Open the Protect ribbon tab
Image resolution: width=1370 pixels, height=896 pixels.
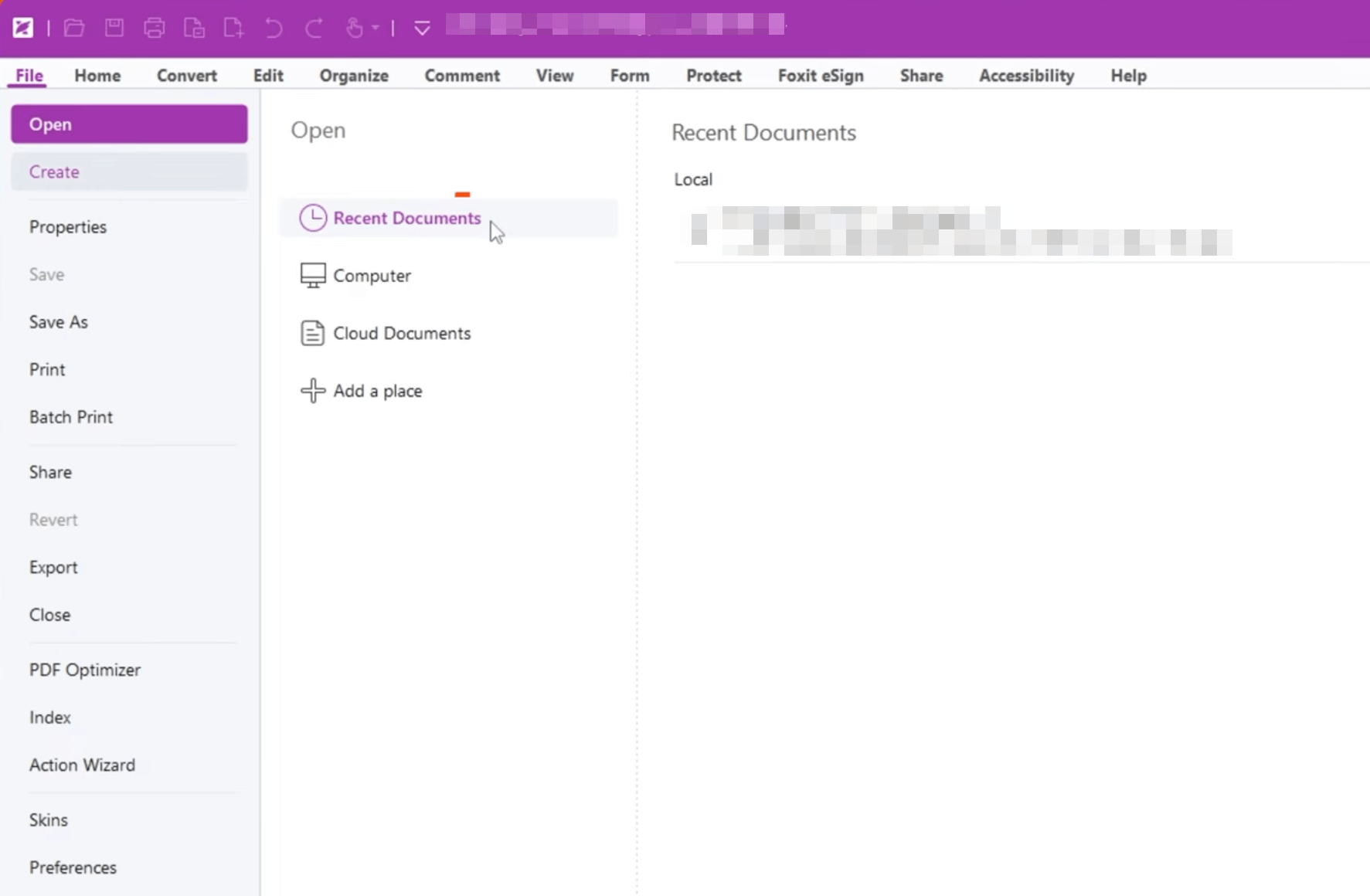click(714, 76)
